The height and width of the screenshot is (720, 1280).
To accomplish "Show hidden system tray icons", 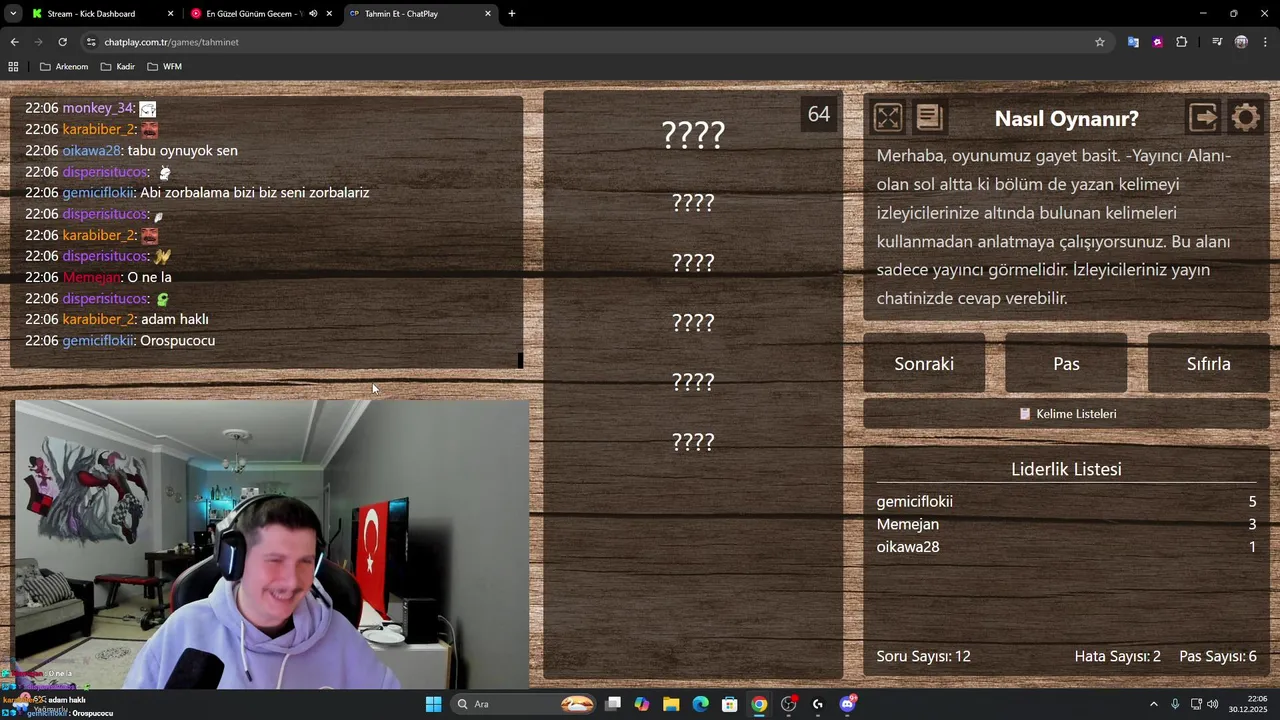I will (x=1153, y=704).
